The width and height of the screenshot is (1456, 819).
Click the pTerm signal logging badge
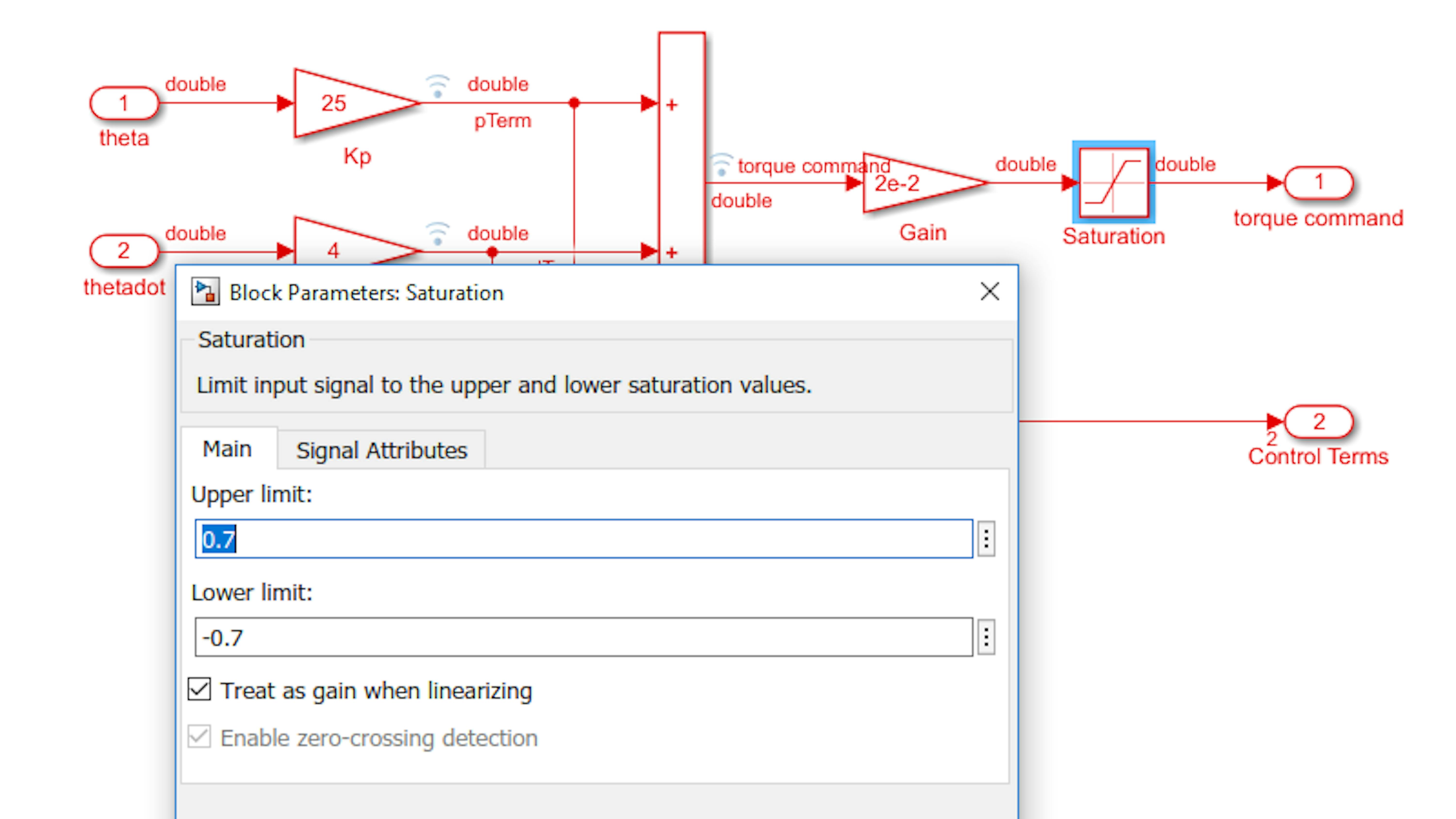[438, 86]
